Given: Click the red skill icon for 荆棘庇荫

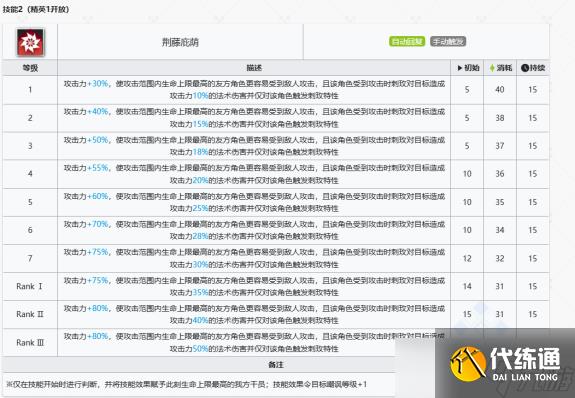Looking at the screenshot, I should click(30, 43).
